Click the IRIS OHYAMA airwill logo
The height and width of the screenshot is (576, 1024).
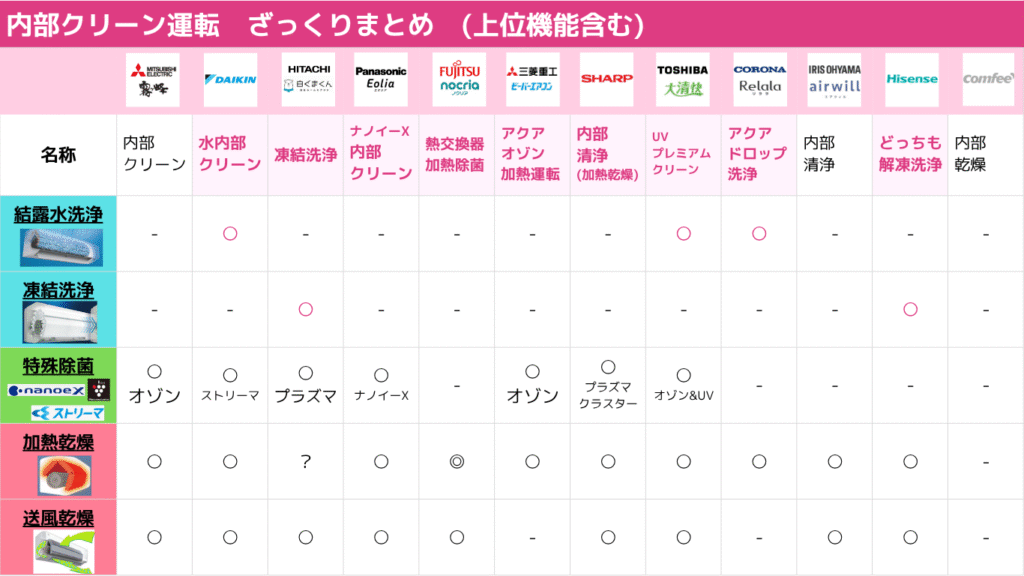[835, 80]
